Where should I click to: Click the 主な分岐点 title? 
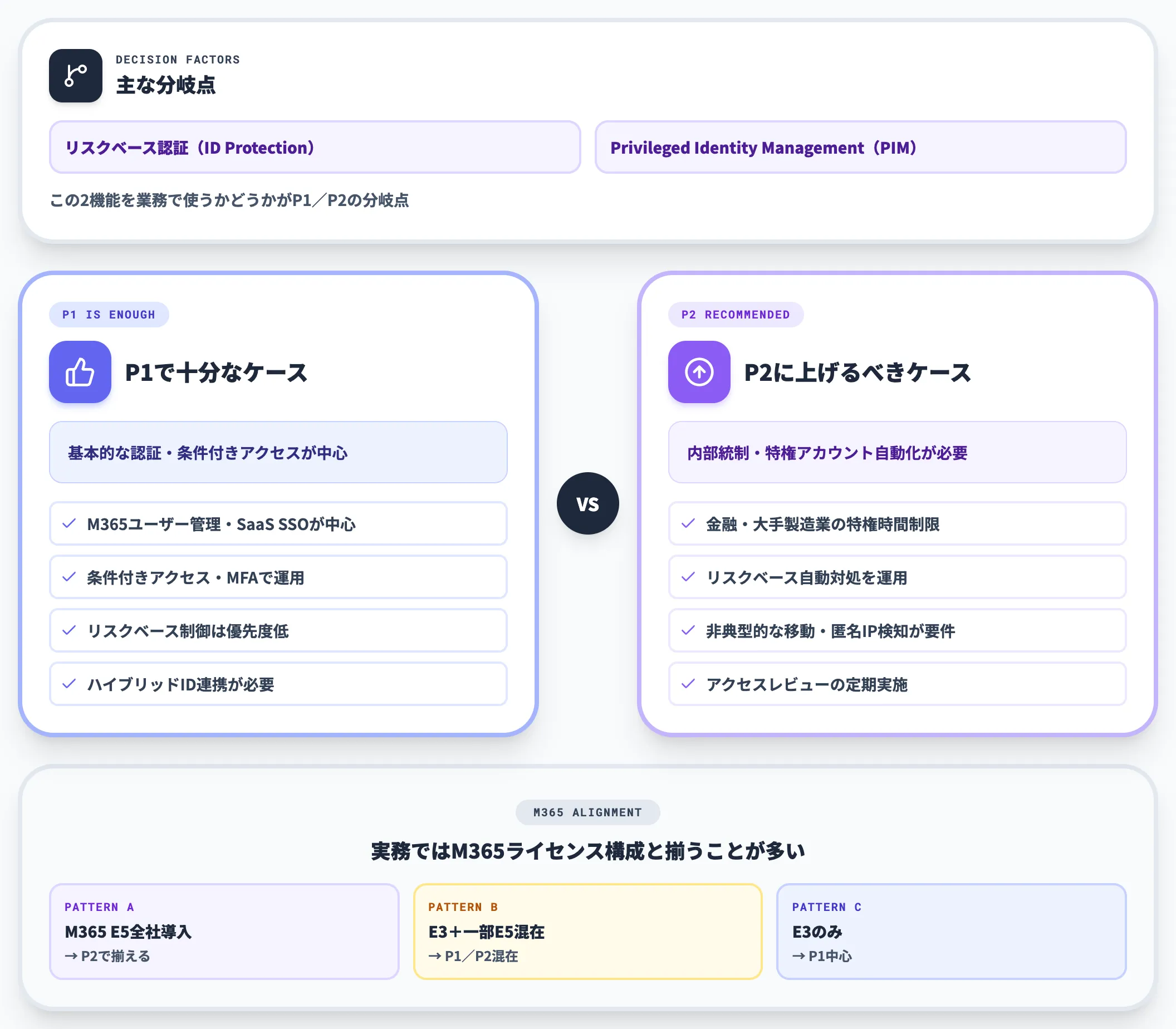[x=166, y=85]
